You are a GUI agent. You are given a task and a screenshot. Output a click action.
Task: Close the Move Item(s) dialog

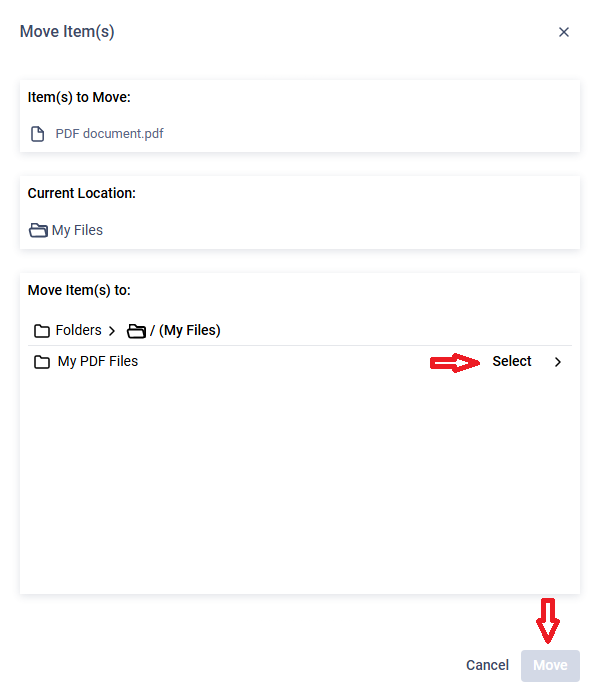pyautogui.click(x=564, y=32)
